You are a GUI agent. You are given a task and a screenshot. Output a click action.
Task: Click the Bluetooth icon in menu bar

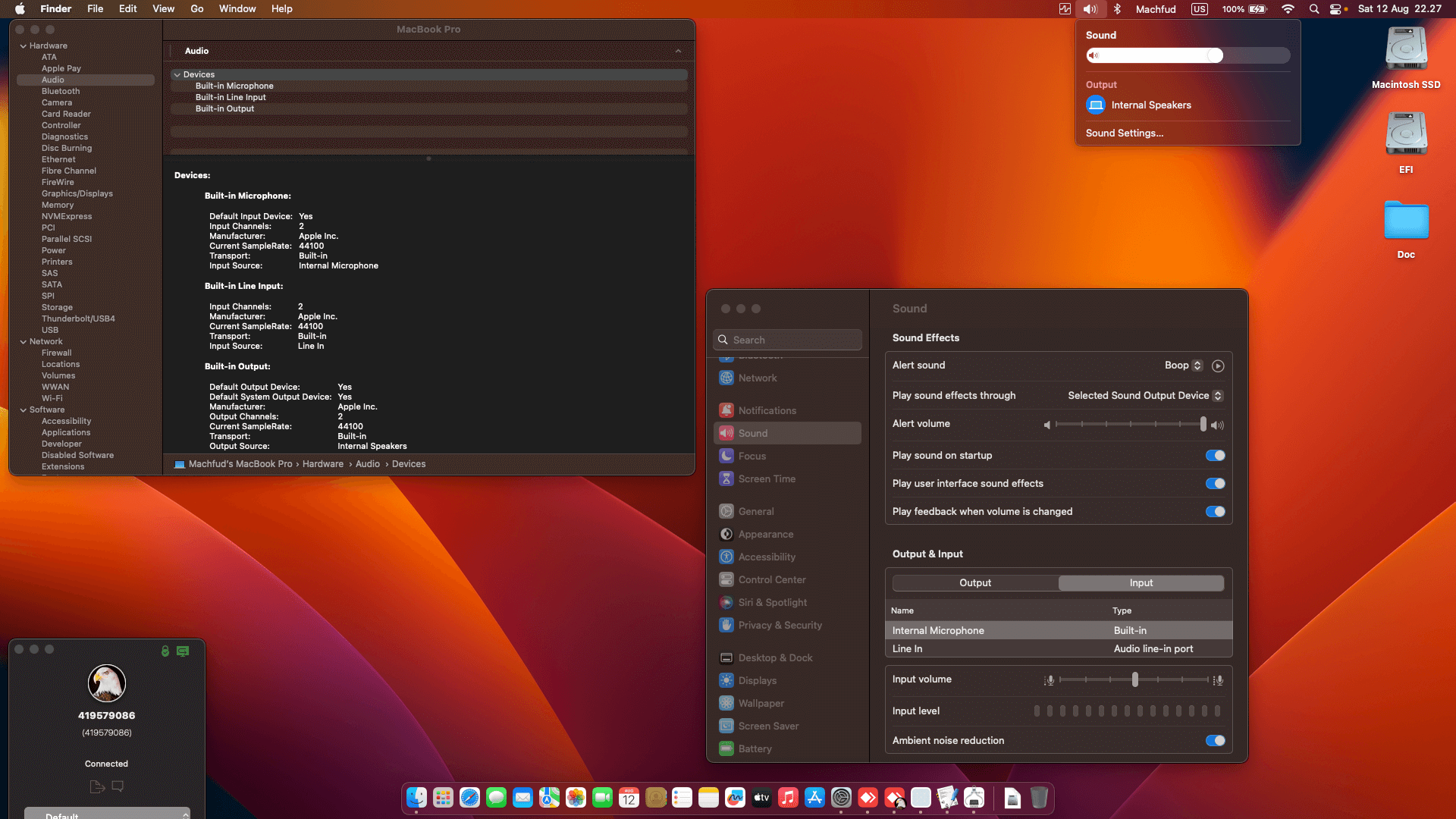click(1117, 9)
